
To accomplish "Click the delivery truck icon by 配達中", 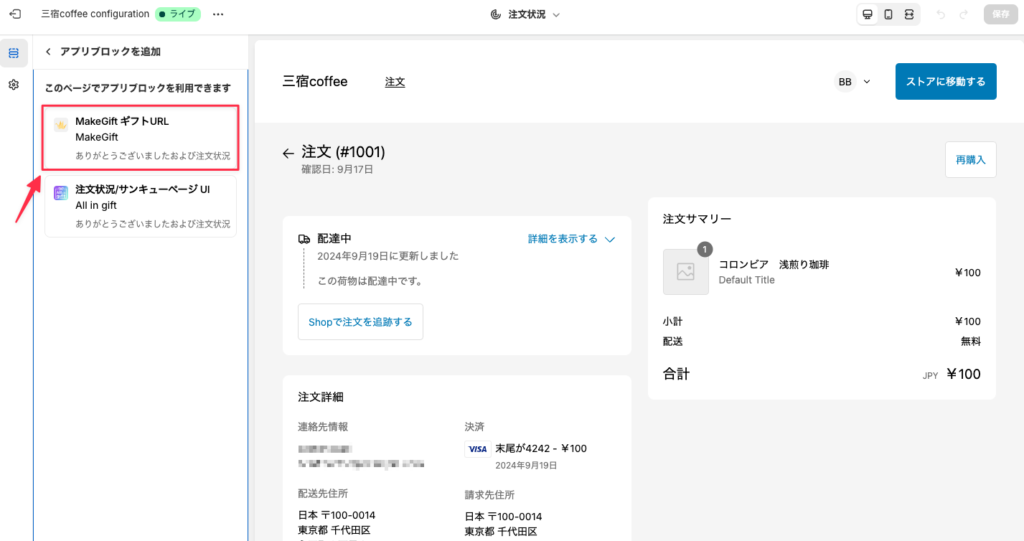I will [304, 239].
